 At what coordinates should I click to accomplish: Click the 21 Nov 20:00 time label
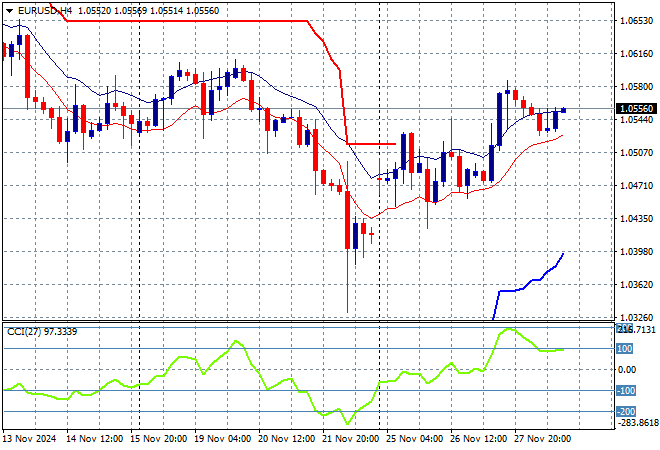[x=351, y=439]
